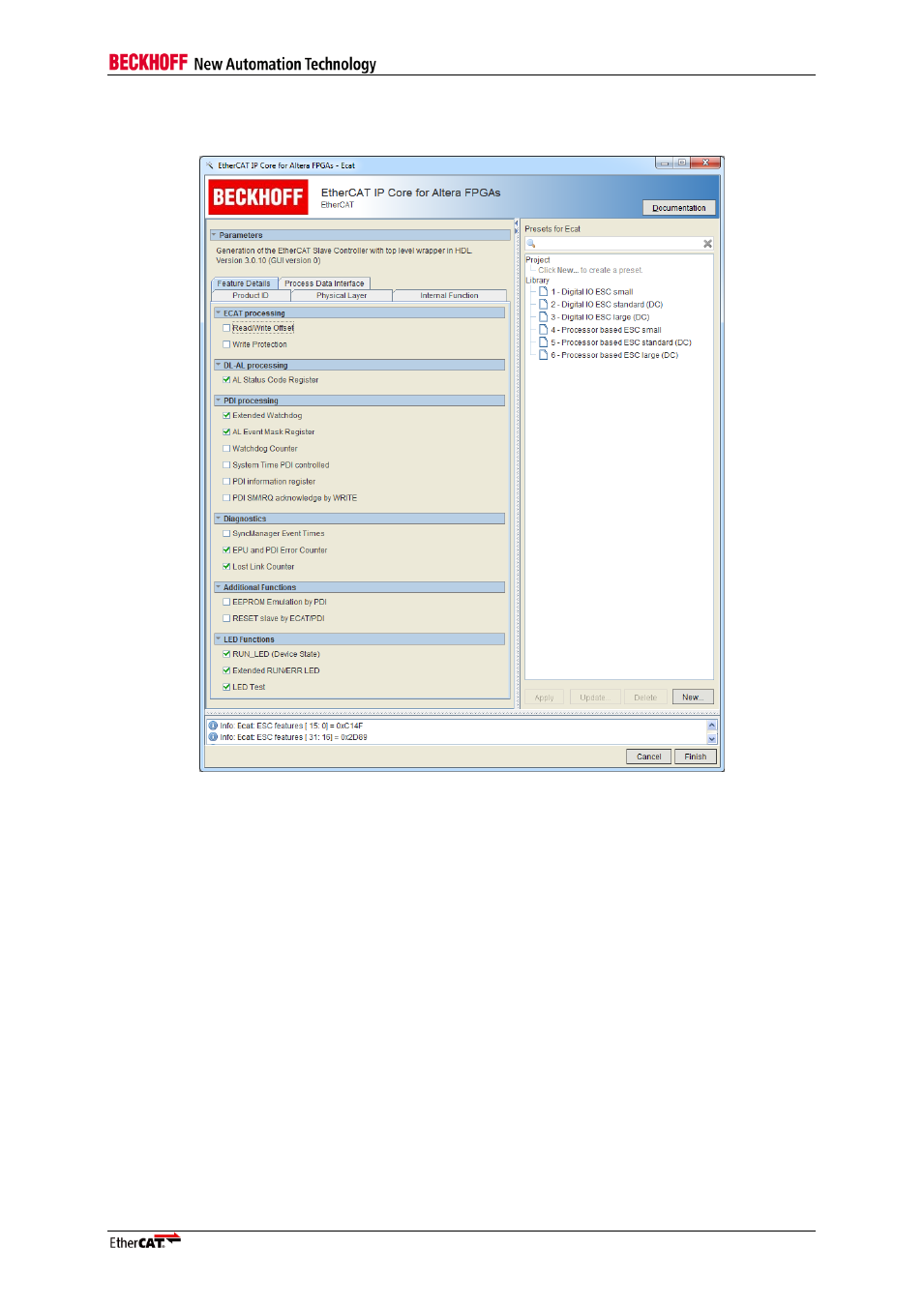This screenshot has height=1306, width=924.
Task: Enable System Time PDI controlled
Action: [226, 465]
